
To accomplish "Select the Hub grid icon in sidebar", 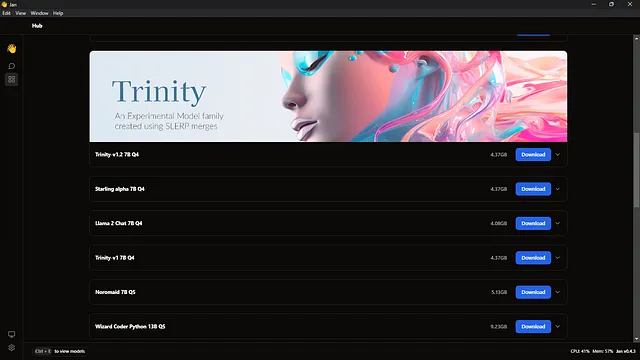I will tap(11, 79).
